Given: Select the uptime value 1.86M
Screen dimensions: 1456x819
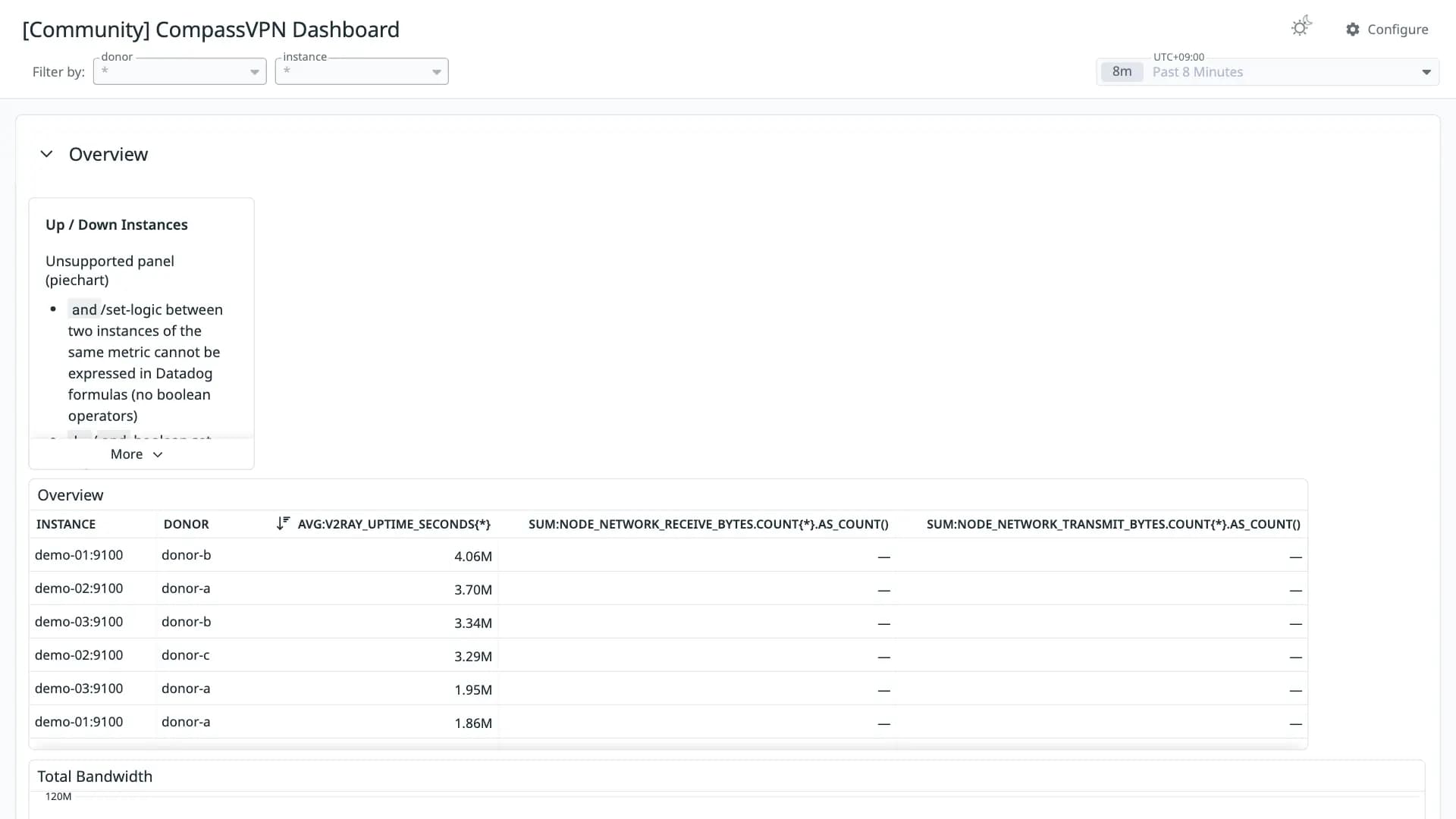Looking at the screenshot, I should pyautogui.click(x=473, y=723).
